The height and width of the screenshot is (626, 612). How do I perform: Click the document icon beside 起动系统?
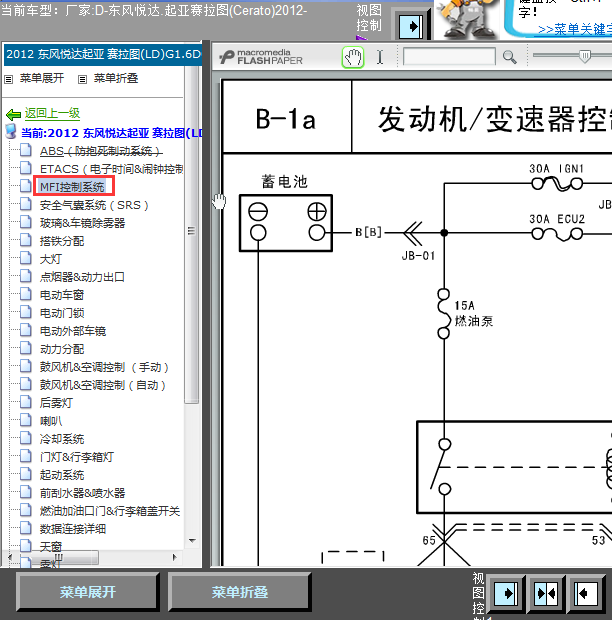click(x=26, y=474)
